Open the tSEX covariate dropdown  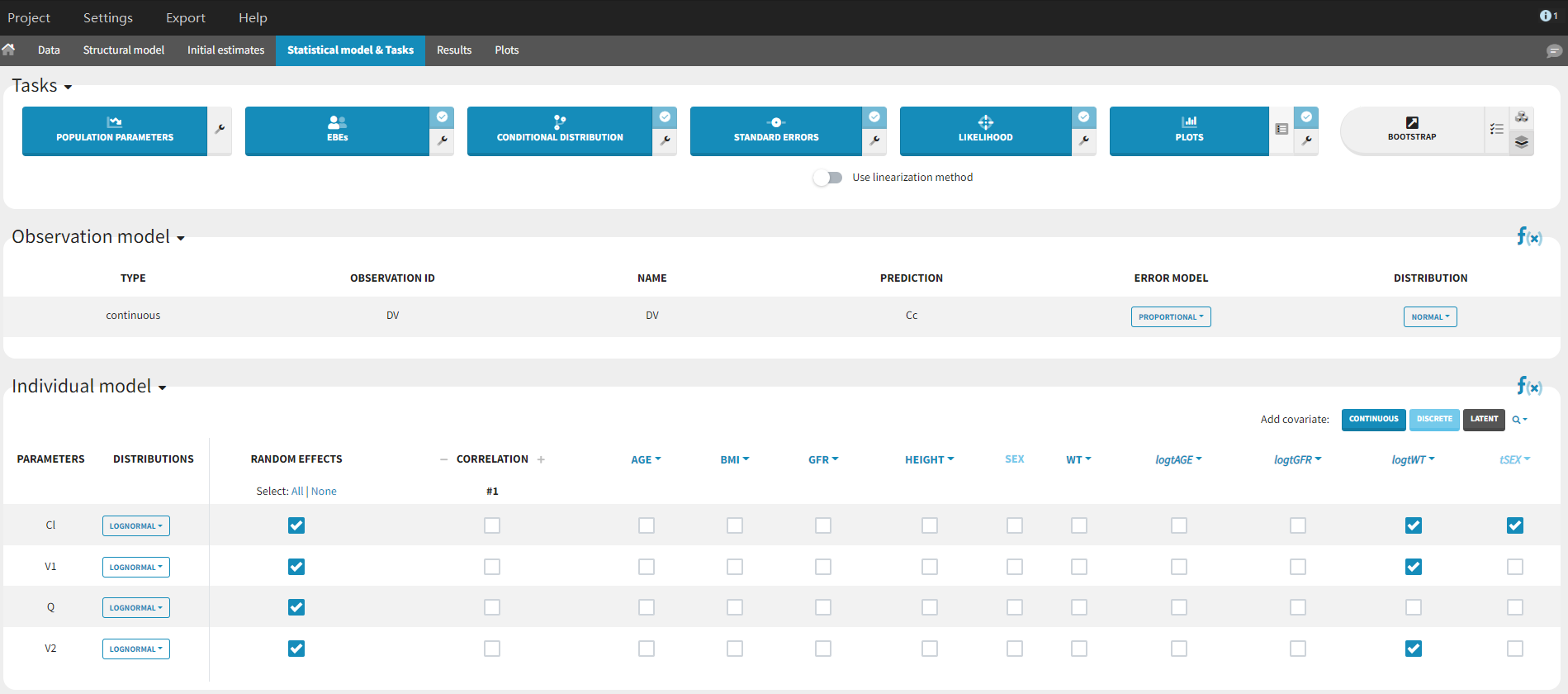coord(1515,460)
